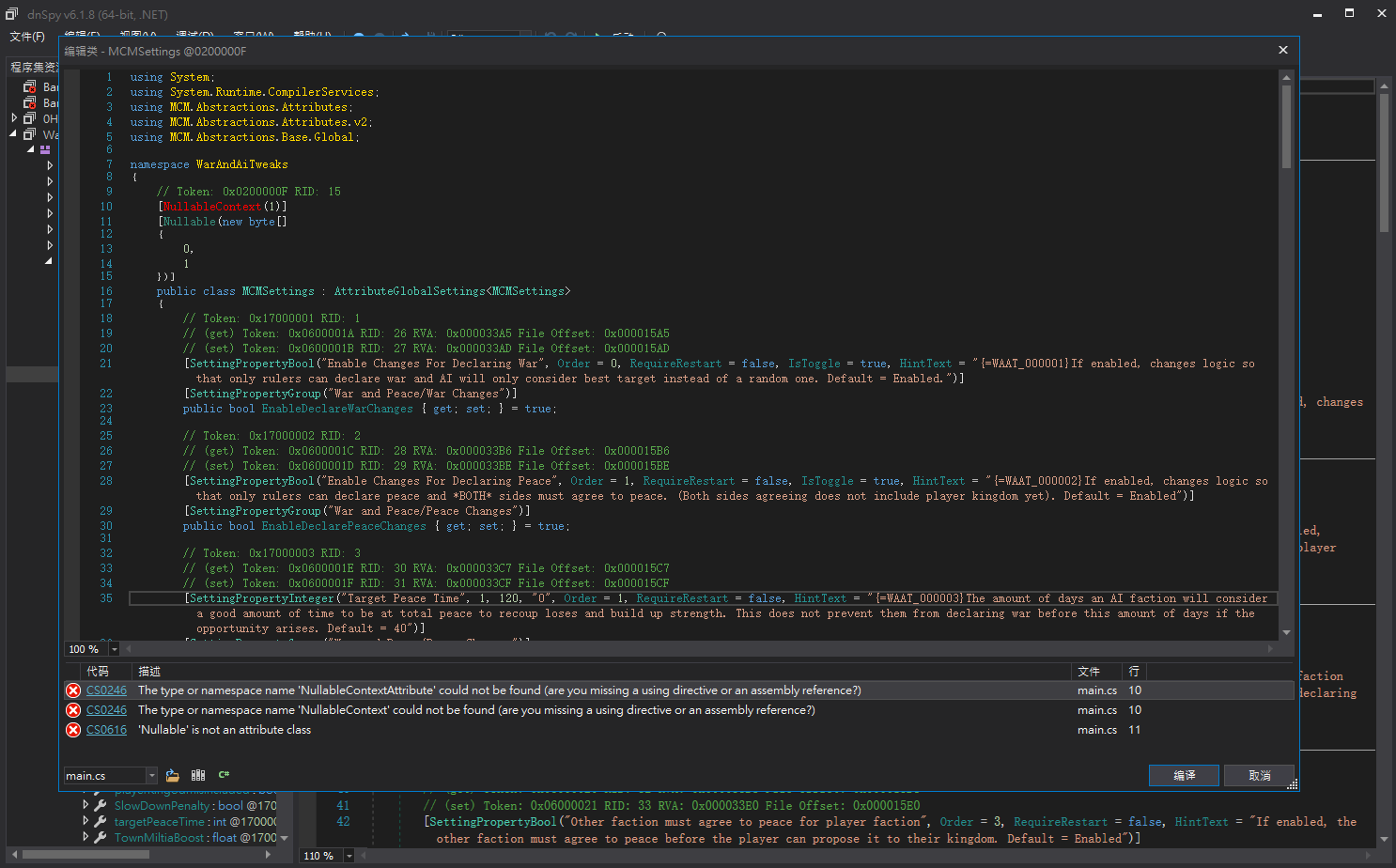Open the CS0246 link on the 'NullableContext' row
Viewport: 1396px width, 868px height.
point(106,710)
